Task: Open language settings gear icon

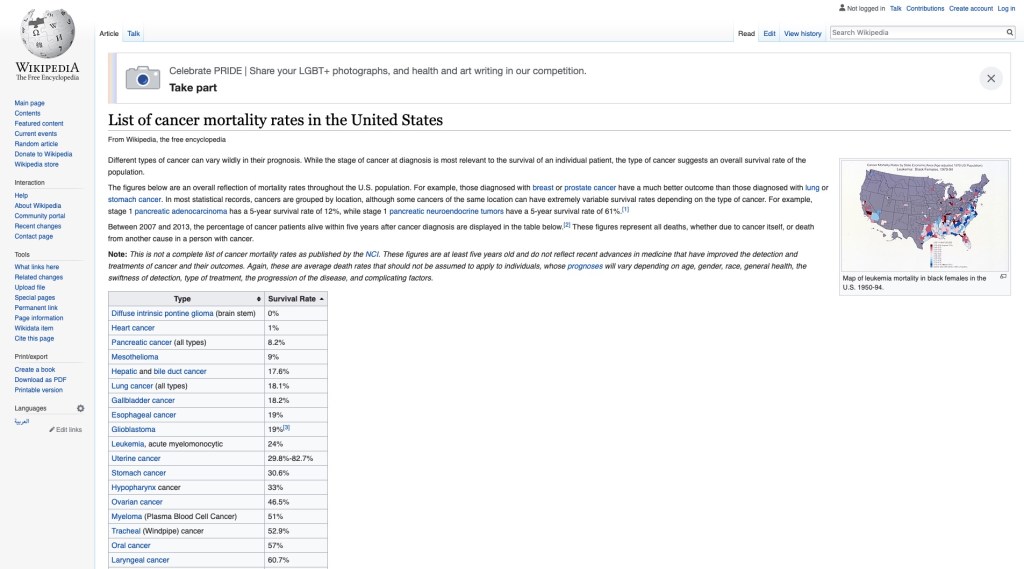Action: (x=81, y=408)
